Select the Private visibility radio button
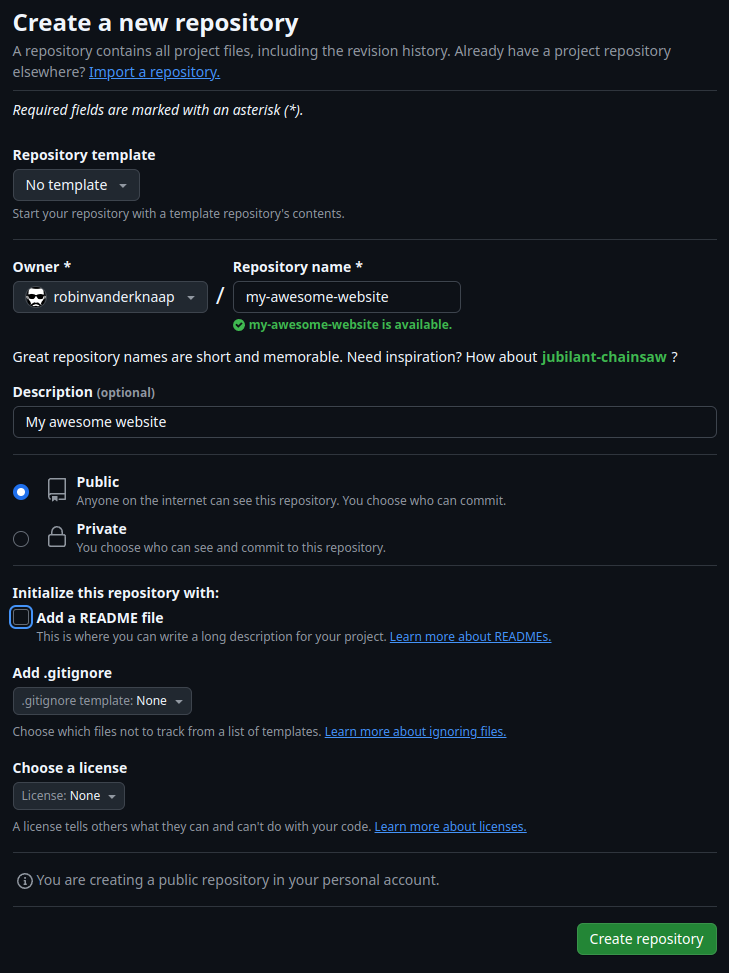Viewport: 729px width, 973px height. pyautogui.click(x=21, y=539)
